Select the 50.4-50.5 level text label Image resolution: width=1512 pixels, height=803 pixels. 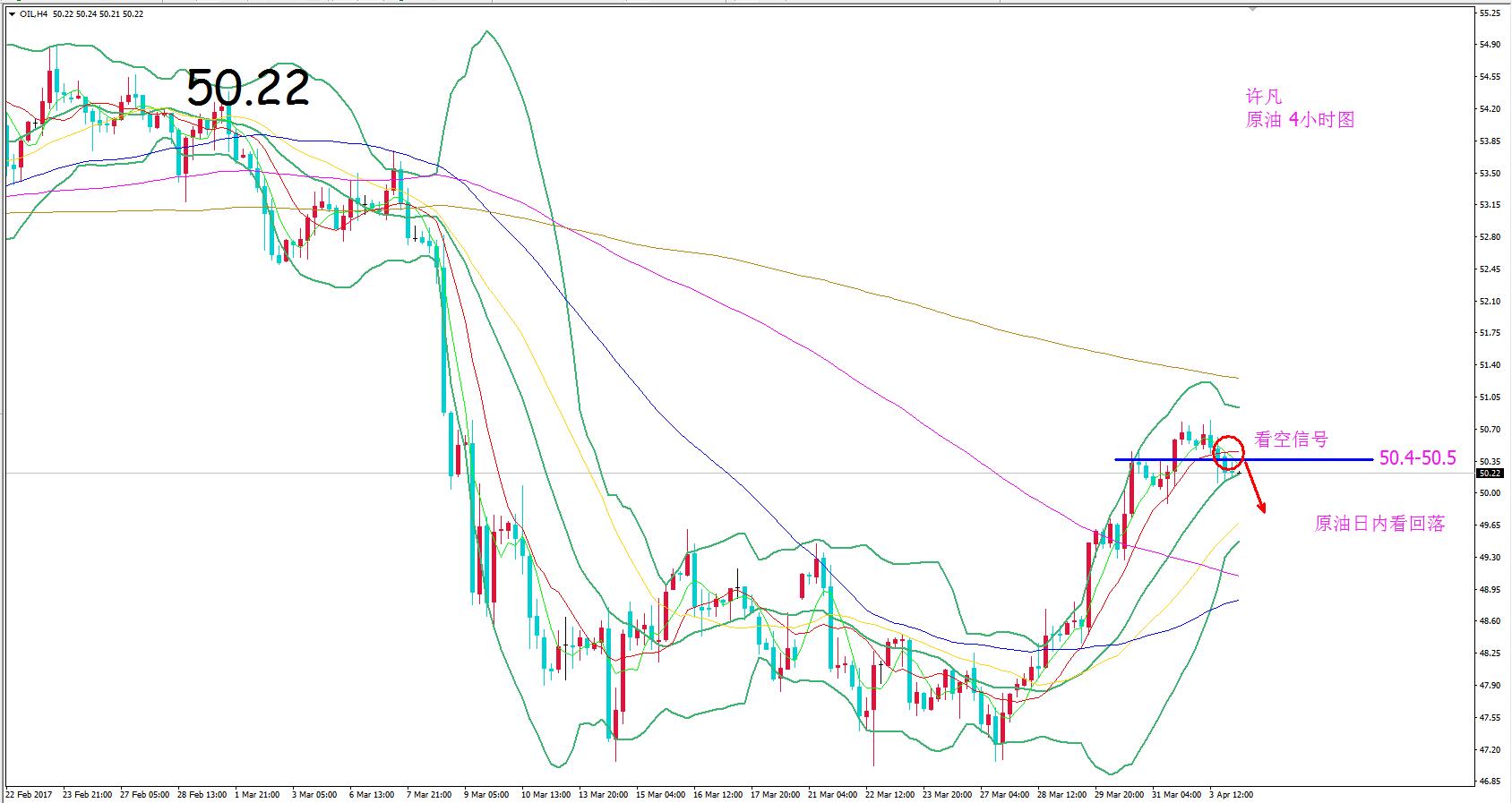pos(1418,458)
